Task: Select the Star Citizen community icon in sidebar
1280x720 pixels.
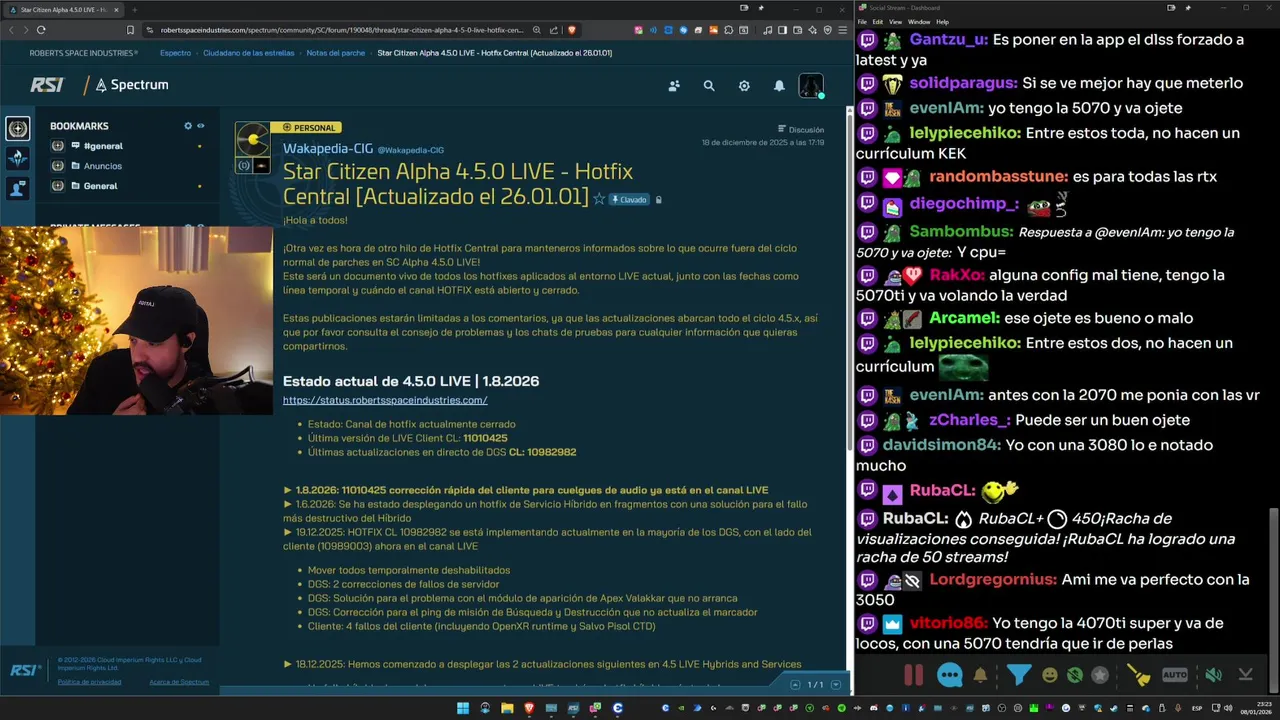Action: pos(18,128)
